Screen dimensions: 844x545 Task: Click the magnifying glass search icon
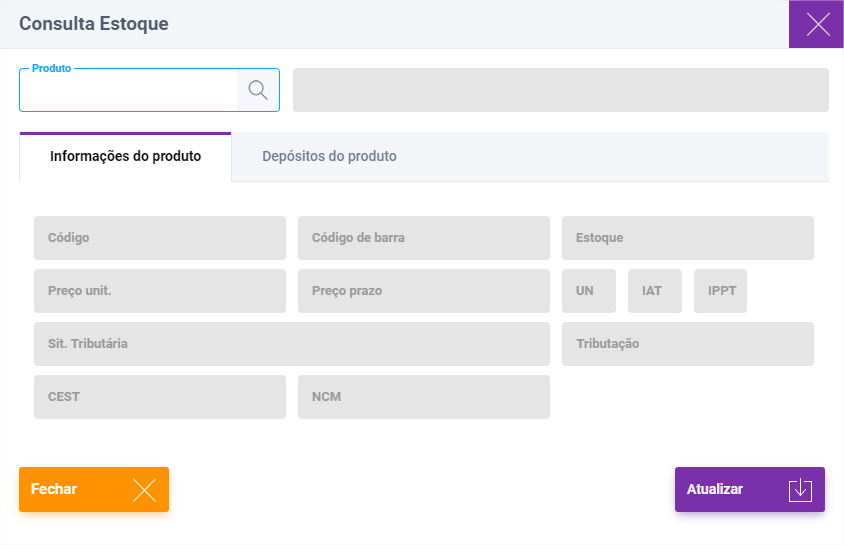(x=258, y=90)
